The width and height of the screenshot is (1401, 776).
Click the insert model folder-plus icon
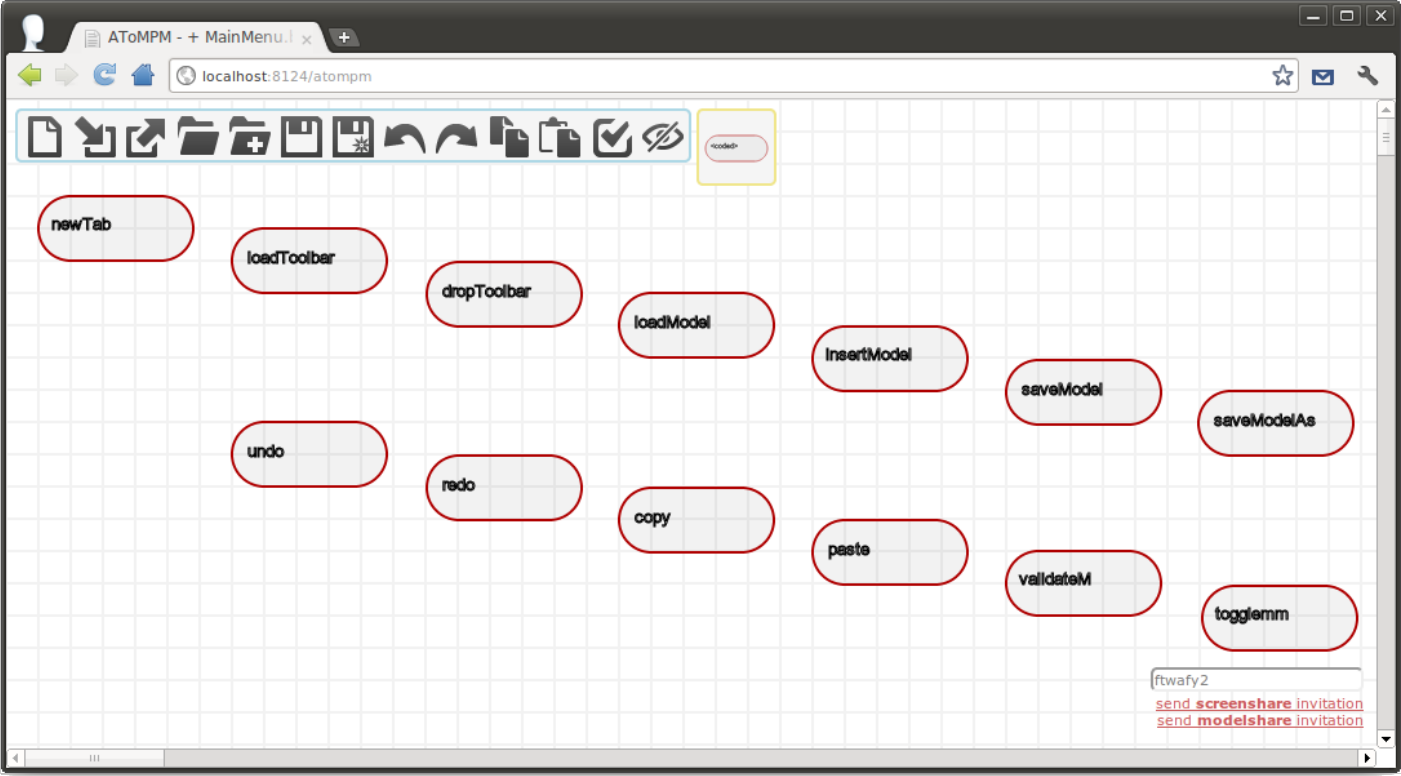coord(250,137)
